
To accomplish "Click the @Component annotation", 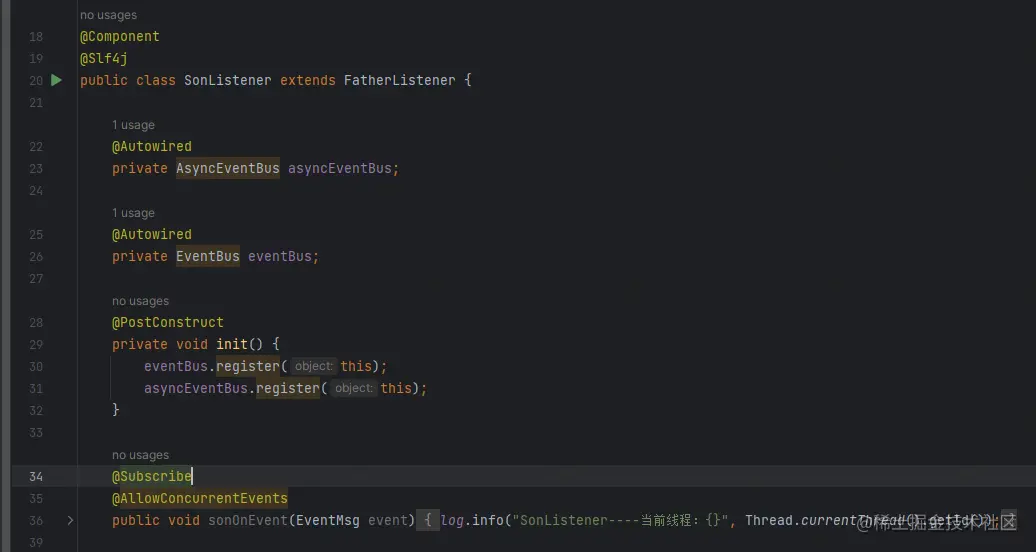I will point(120,36).
